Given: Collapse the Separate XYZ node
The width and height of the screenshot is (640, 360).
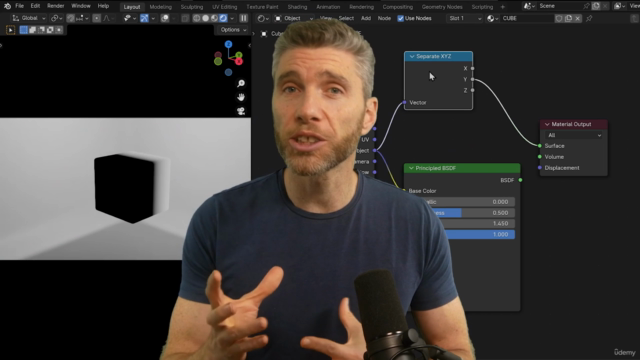Looking at the screenshot, I should (x=411, y=56).
